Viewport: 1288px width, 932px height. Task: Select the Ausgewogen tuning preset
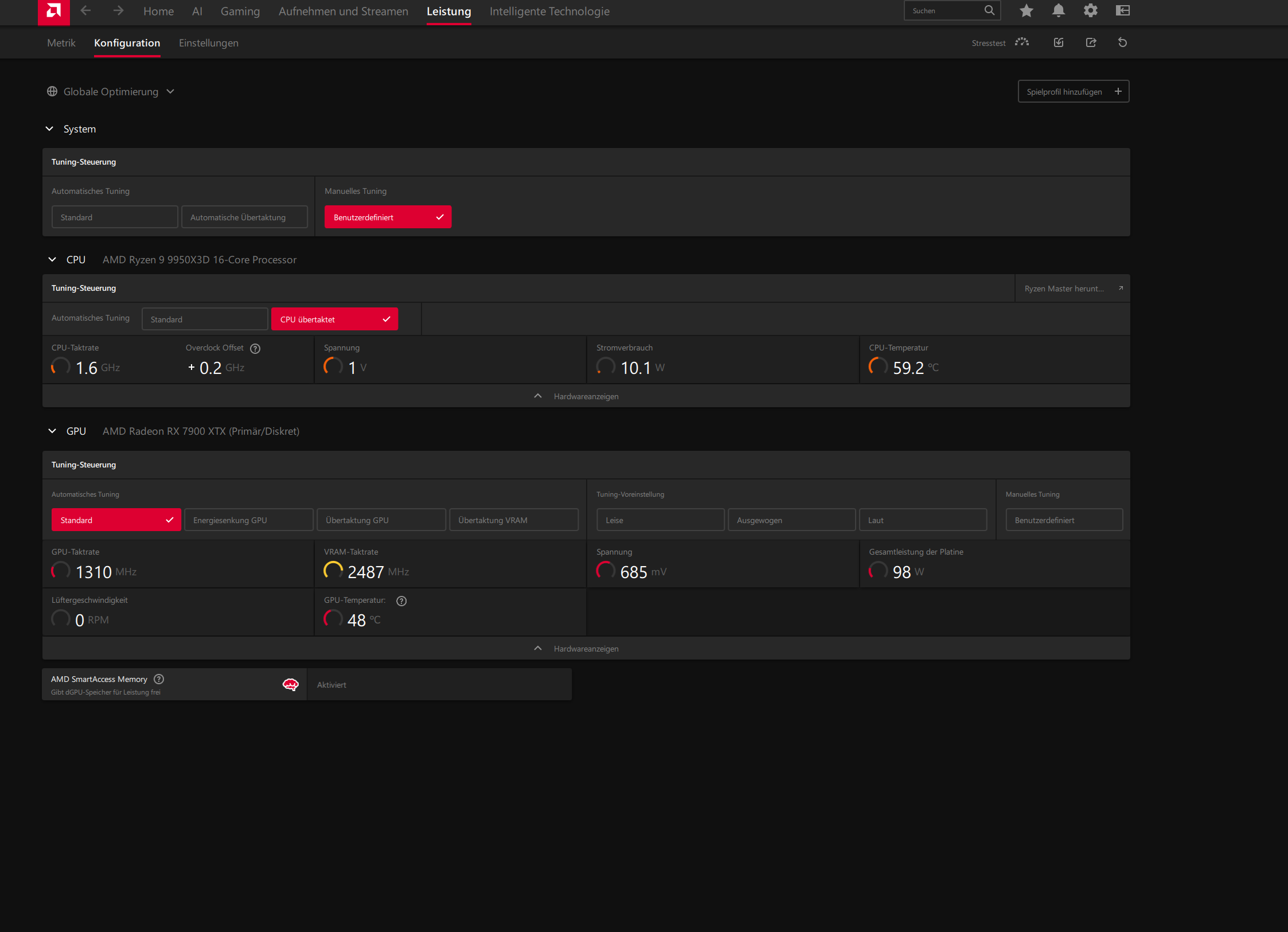point(792,520)
